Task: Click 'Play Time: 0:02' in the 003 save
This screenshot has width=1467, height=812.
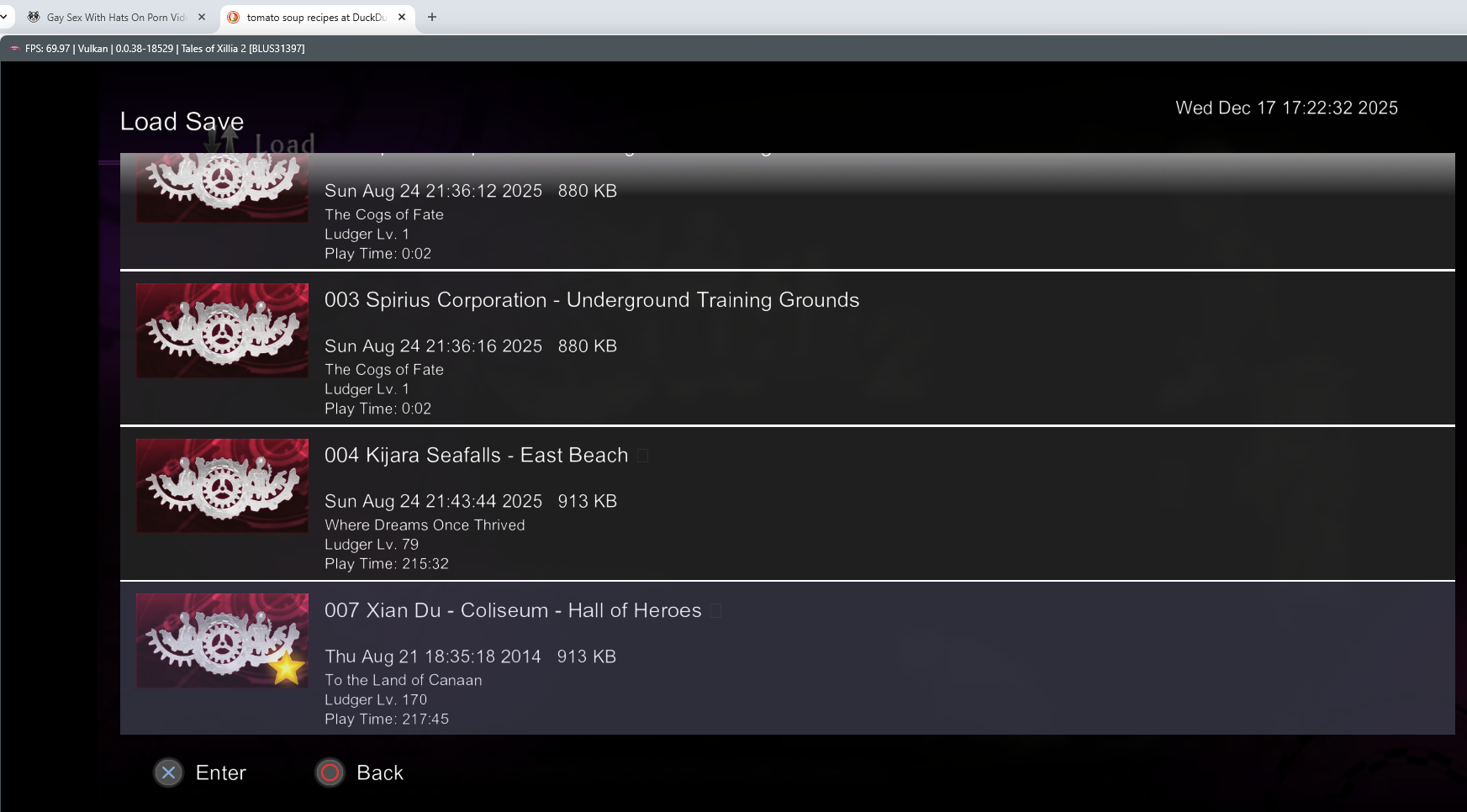Action: pyautogui.click(x=377, y=408)
